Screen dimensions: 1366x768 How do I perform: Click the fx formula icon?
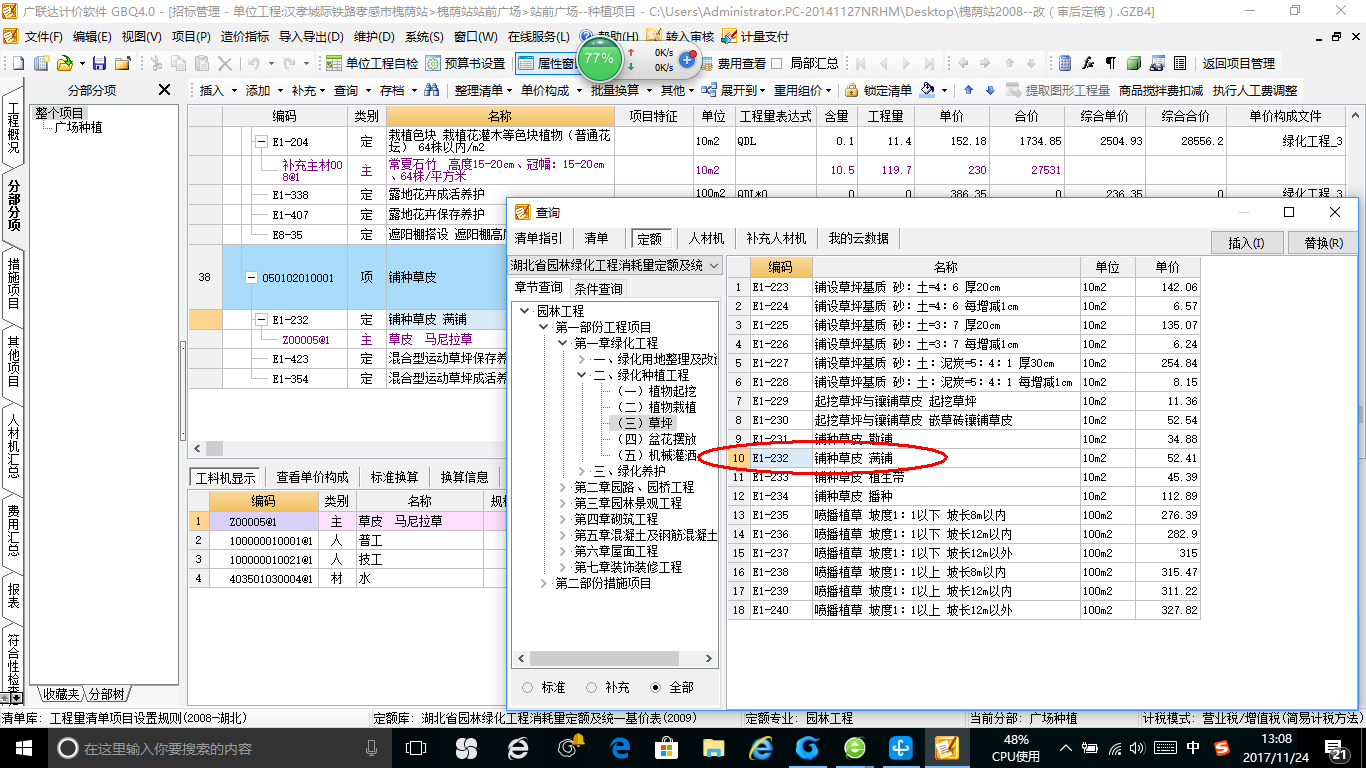click(1087, 63)
